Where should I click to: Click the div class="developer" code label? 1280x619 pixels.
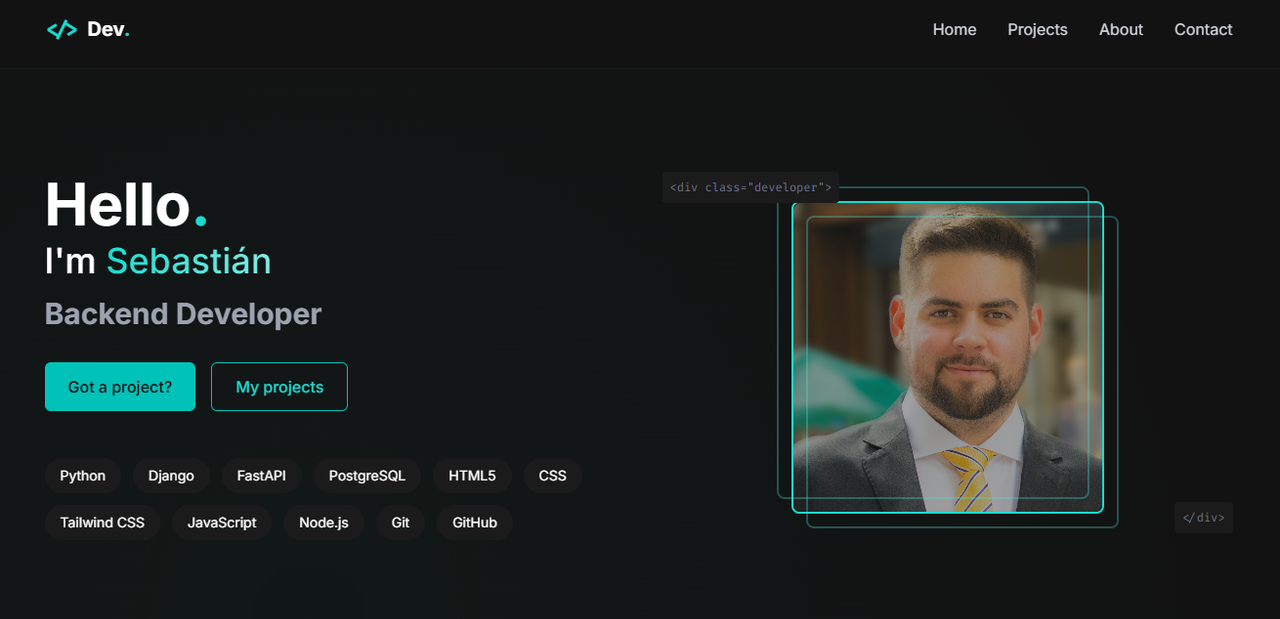click(x=750, y=187)
